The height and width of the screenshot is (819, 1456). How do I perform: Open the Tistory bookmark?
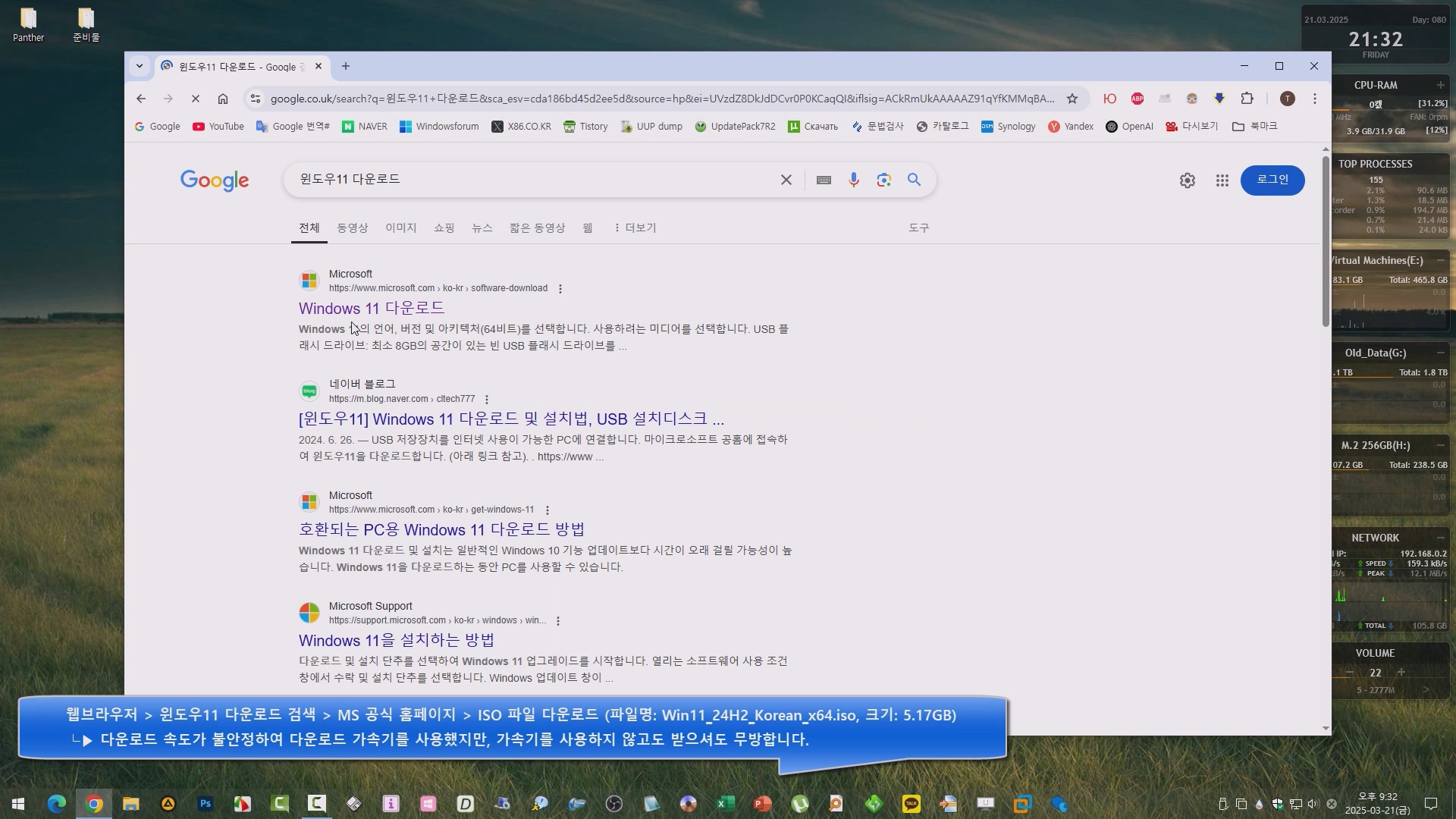[x=585, y=127]
